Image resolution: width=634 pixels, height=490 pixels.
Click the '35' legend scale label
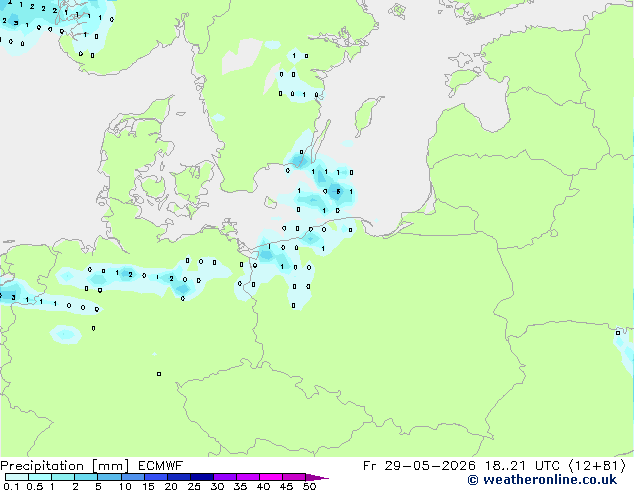[x=240, y=486]
